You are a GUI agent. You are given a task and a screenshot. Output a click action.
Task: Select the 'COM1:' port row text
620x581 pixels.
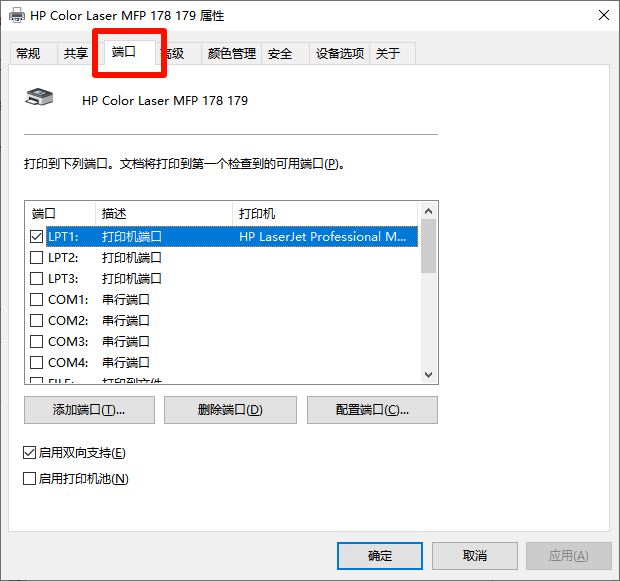pos(68,300)
